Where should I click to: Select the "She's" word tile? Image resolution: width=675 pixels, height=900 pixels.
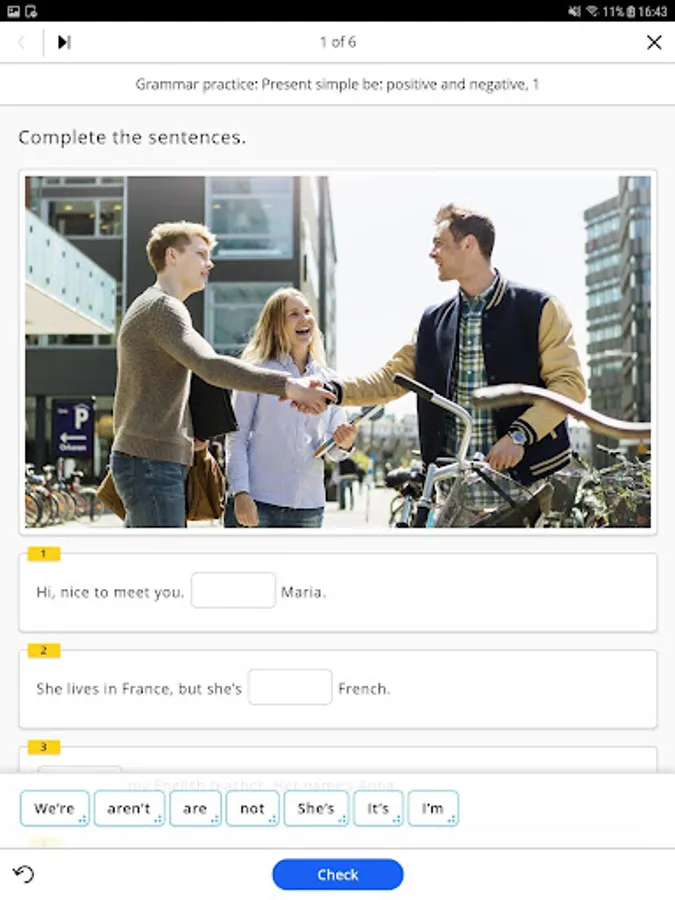[316, 808]
